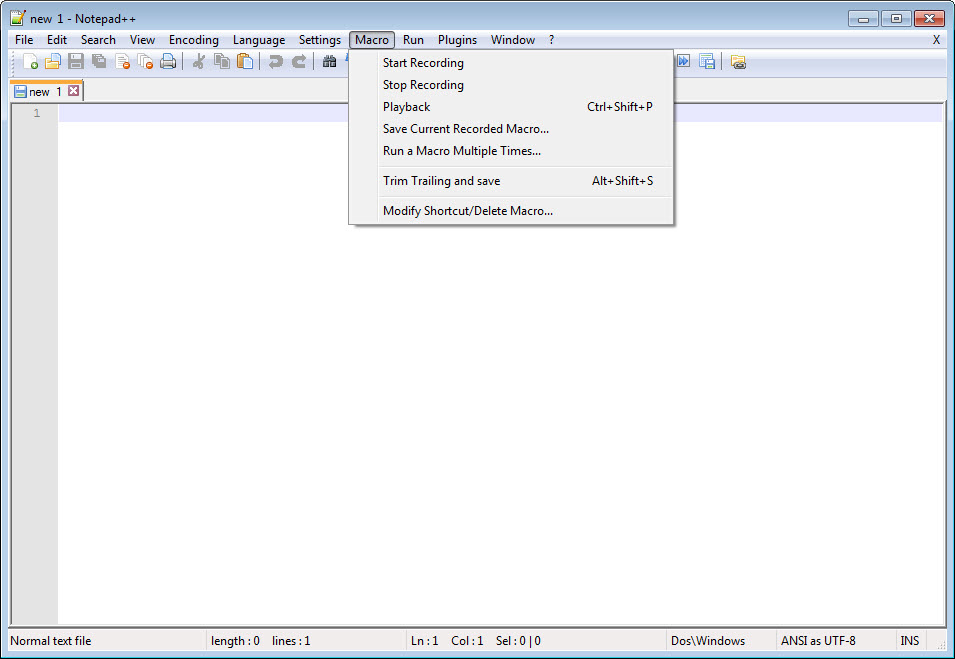This screenshot has height=659, width=955.
Task: Open the View menu
Action: pyautogui.click(x=142, y=40)
